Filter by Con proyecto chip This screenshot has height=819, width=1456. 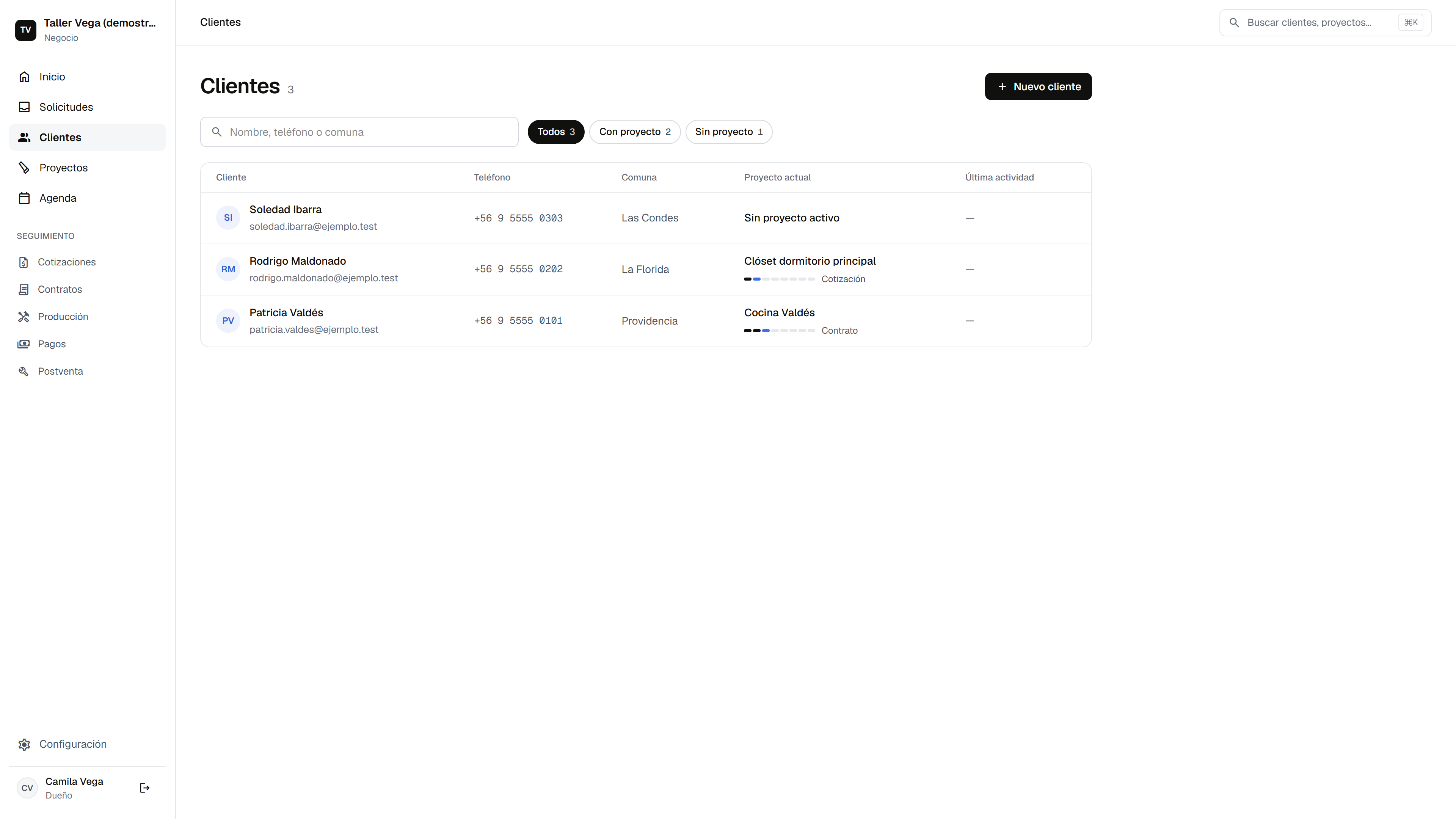coord(635,132)
